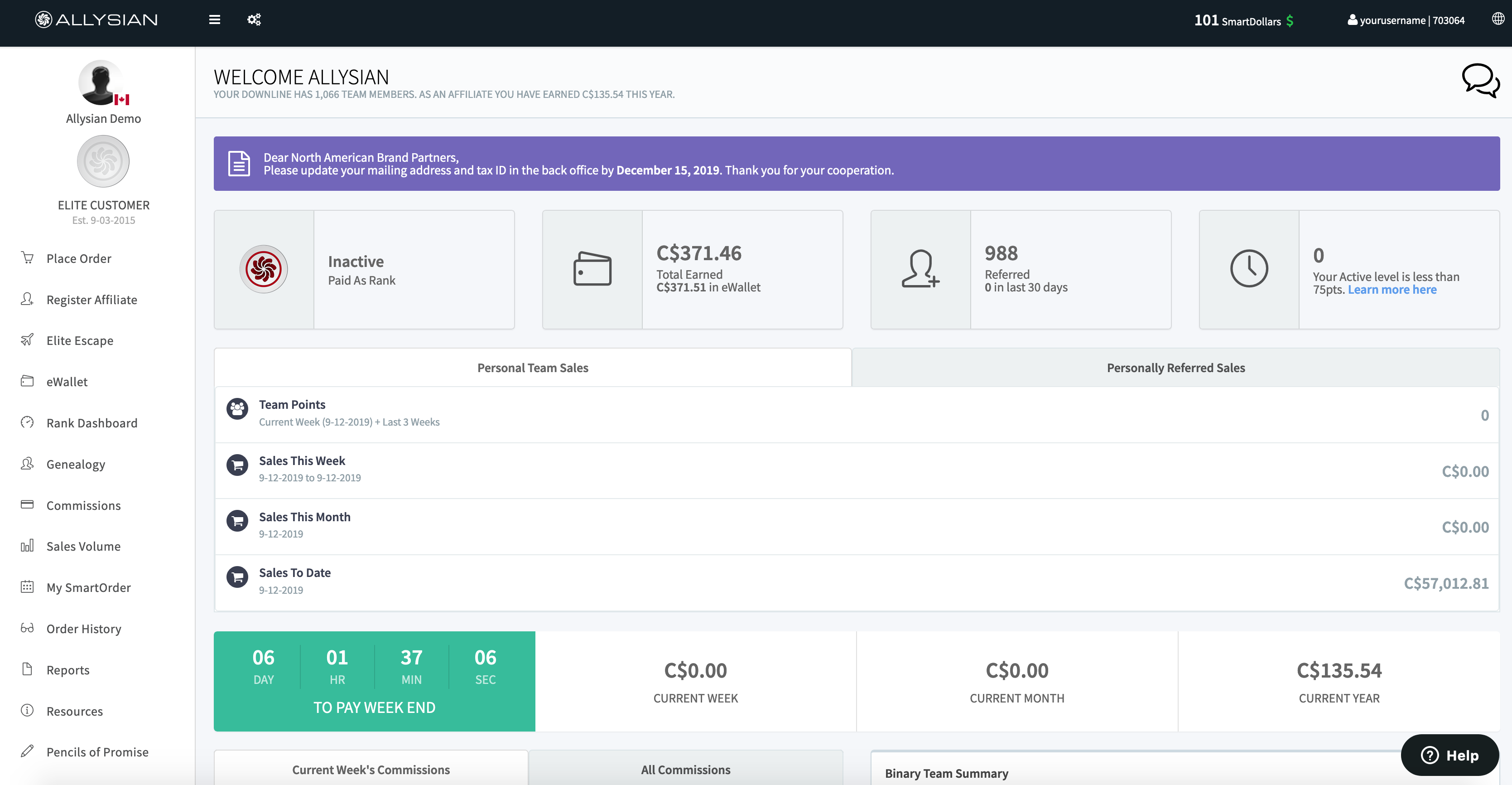Click the Elite Escape airplane icon
This screenshot has width=1512, height=785.
tap(27, 340)
